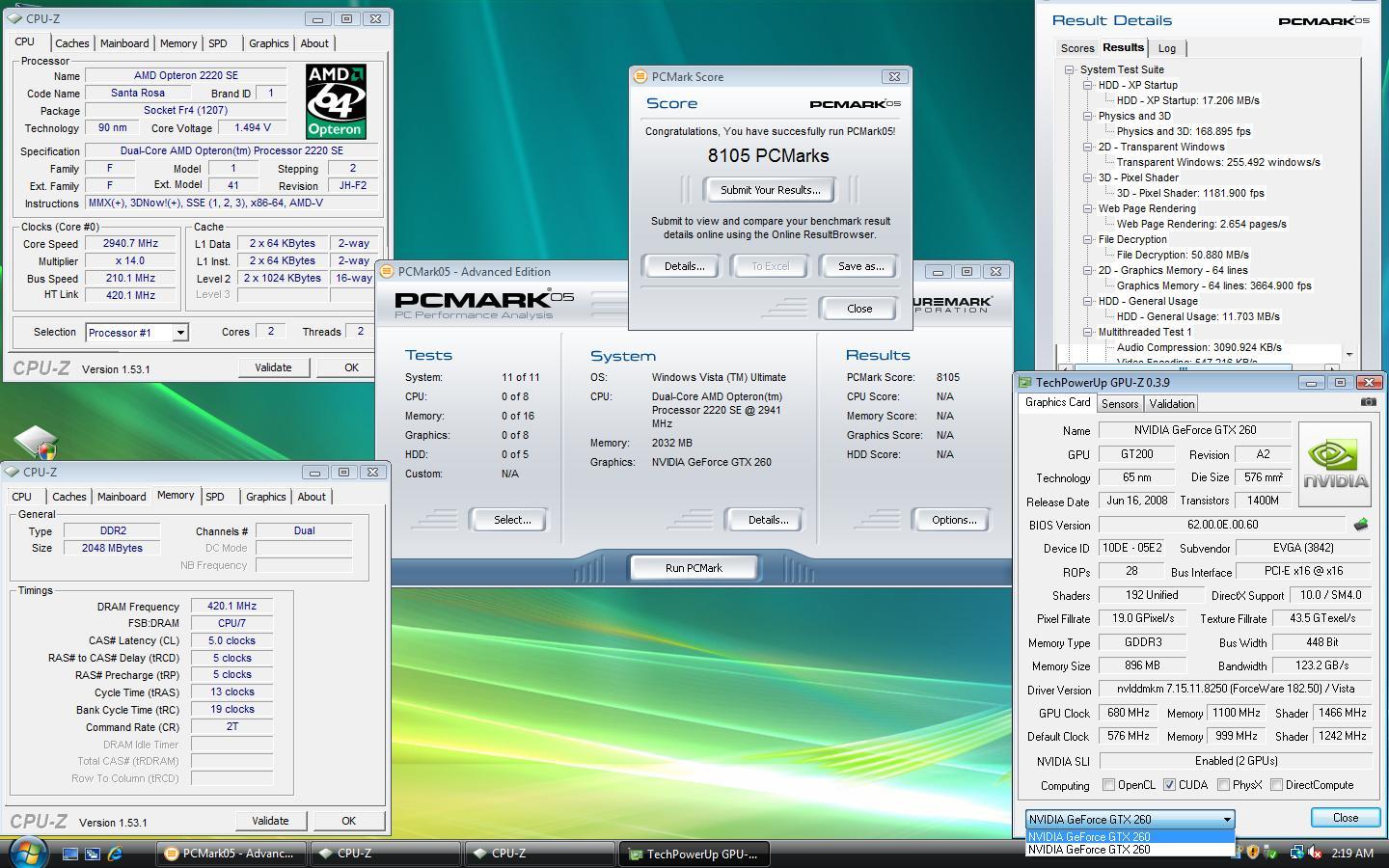The width and height of the screenshot is (1389, 868).
Task: Click the Run PCMark button
Action: coord(694,568)
